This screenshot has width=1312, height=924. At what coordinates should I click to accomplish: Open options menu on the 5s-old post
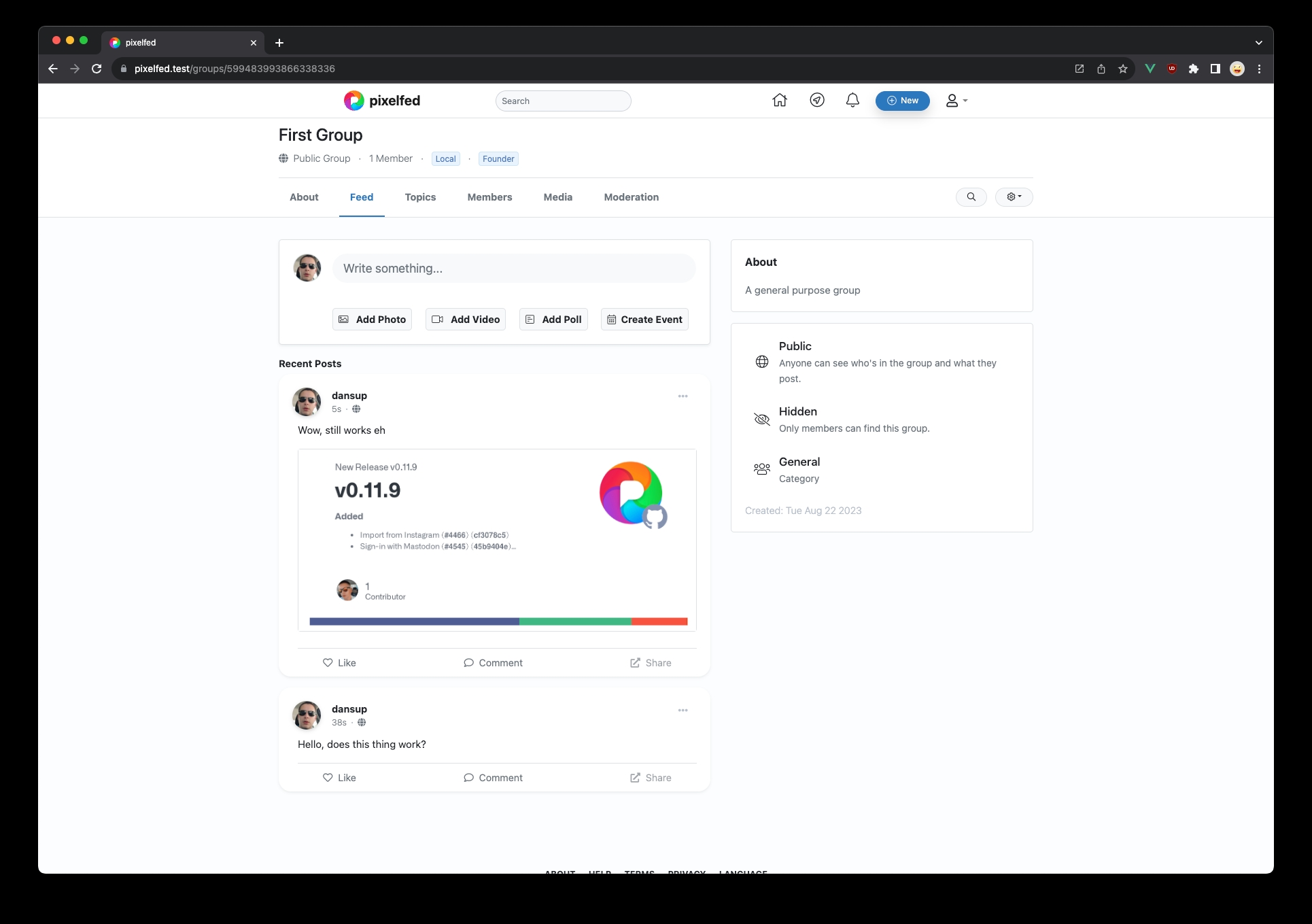click(x=683, y=396)
